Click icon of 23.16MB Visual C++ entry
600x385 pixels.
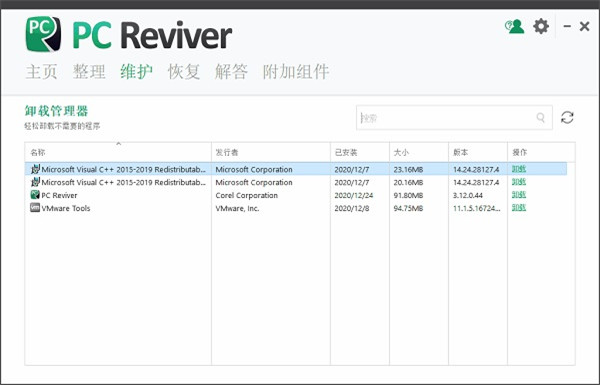(35, 169)
